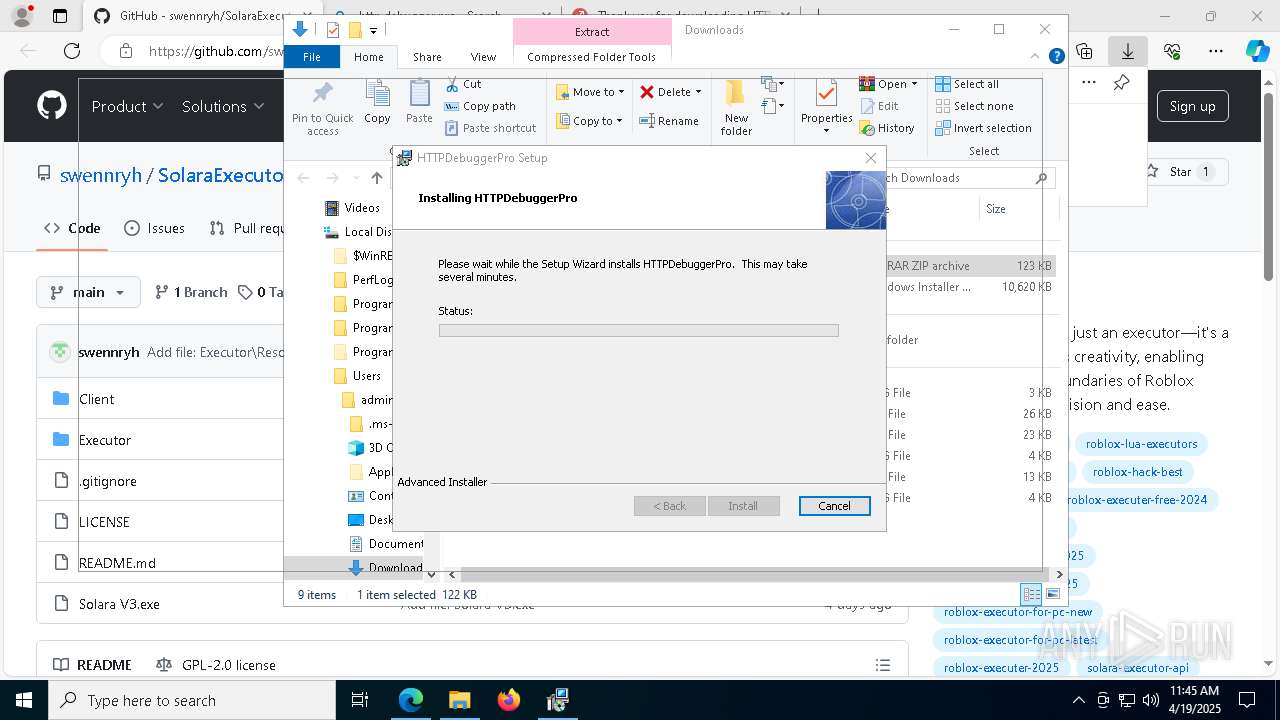Screen dimensions: 1280x720
Task: Click the Explorer search magnifier icon
Action: point(1041,178)
